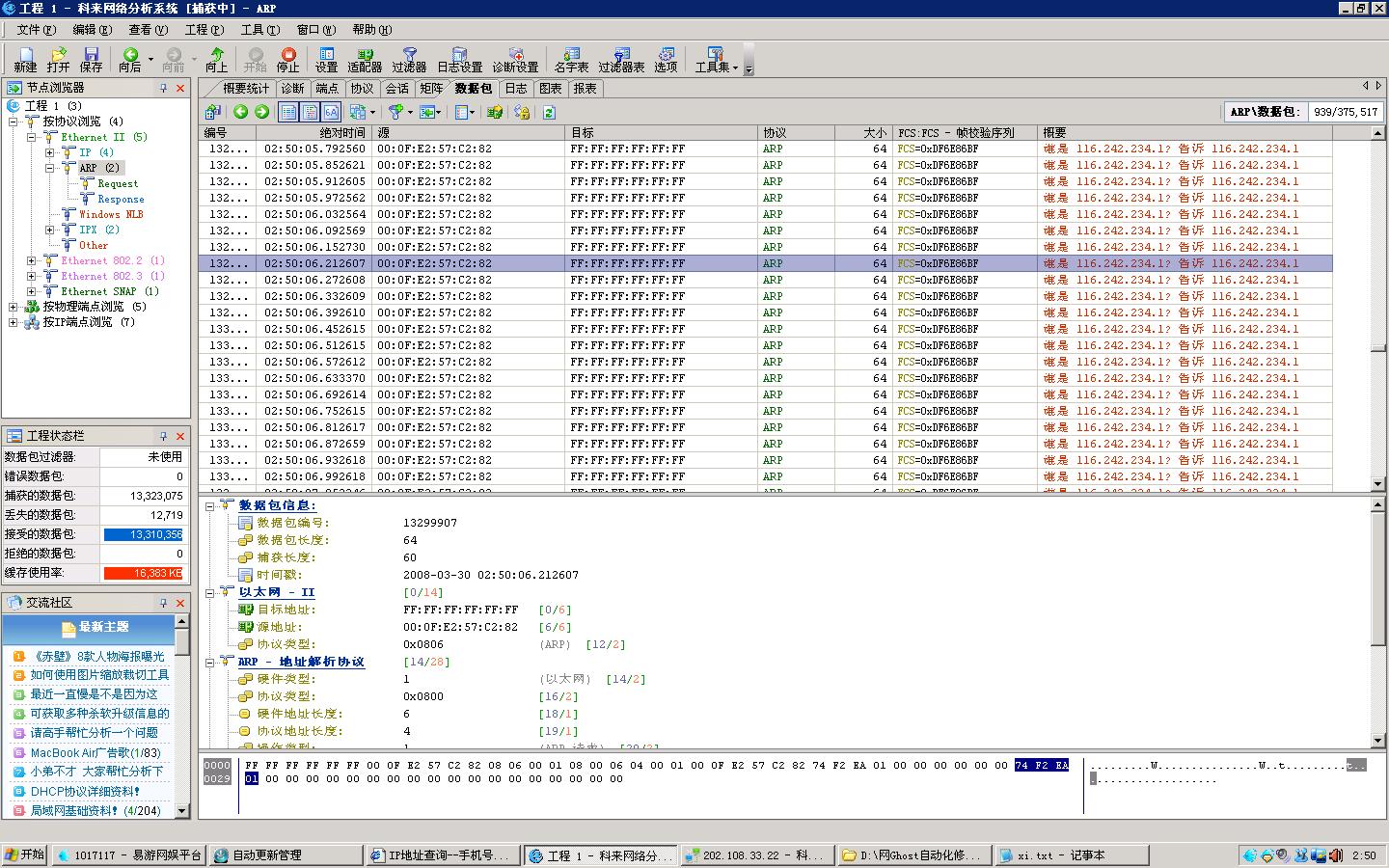
Task: Click the 适配器 (Adapter) toolbar icon
Action: click(x=365, y=60)
